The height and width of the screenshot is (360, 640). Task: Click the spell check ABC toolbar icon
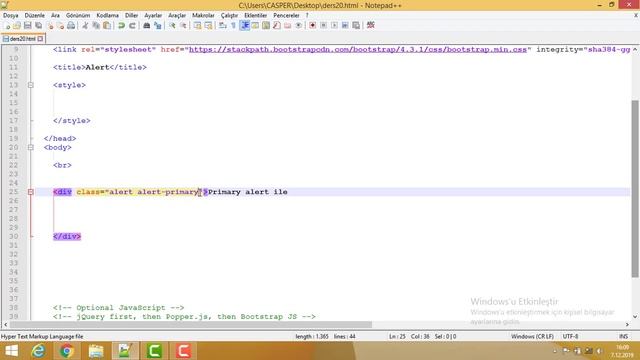click(371, 25)
